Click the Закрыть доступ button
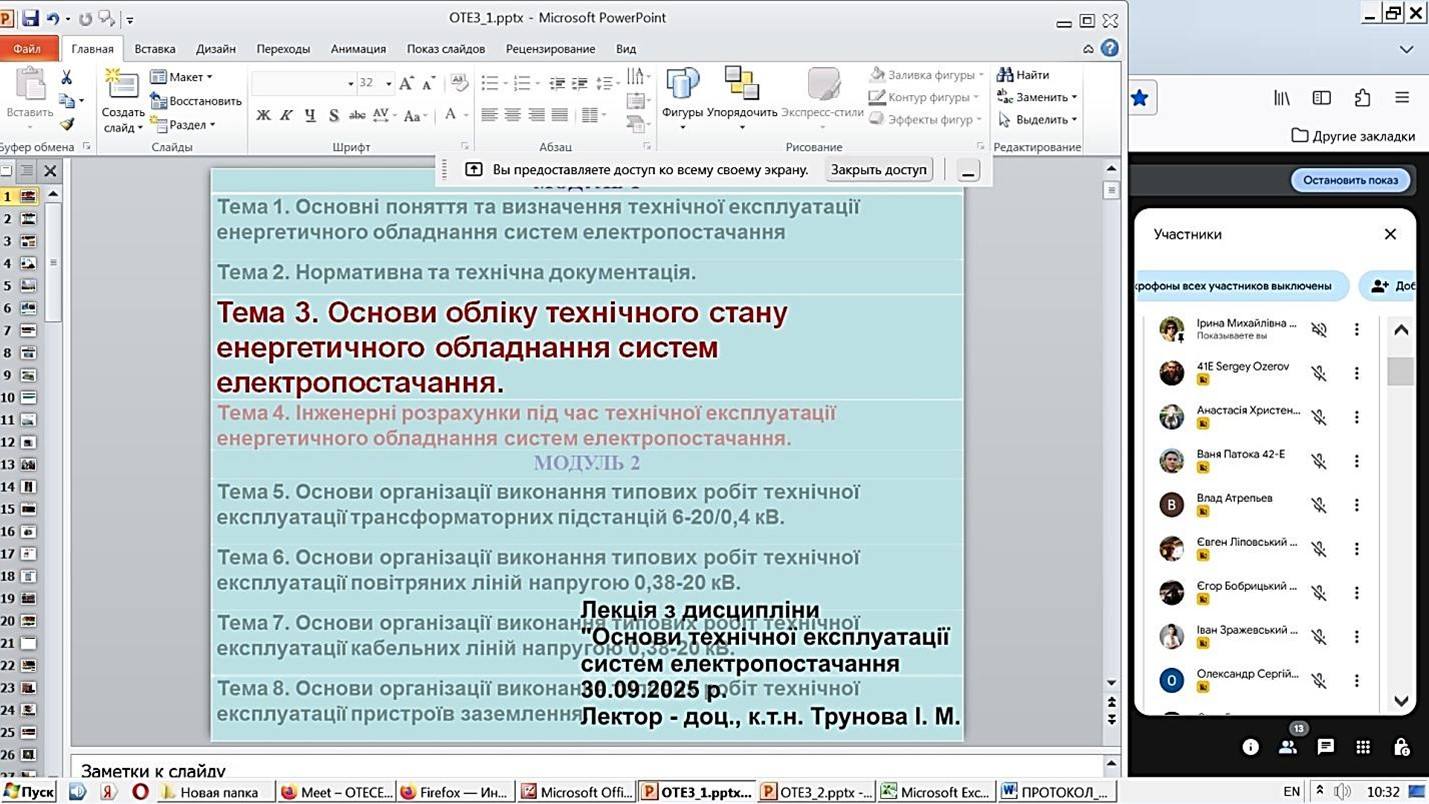 [878, 170]
